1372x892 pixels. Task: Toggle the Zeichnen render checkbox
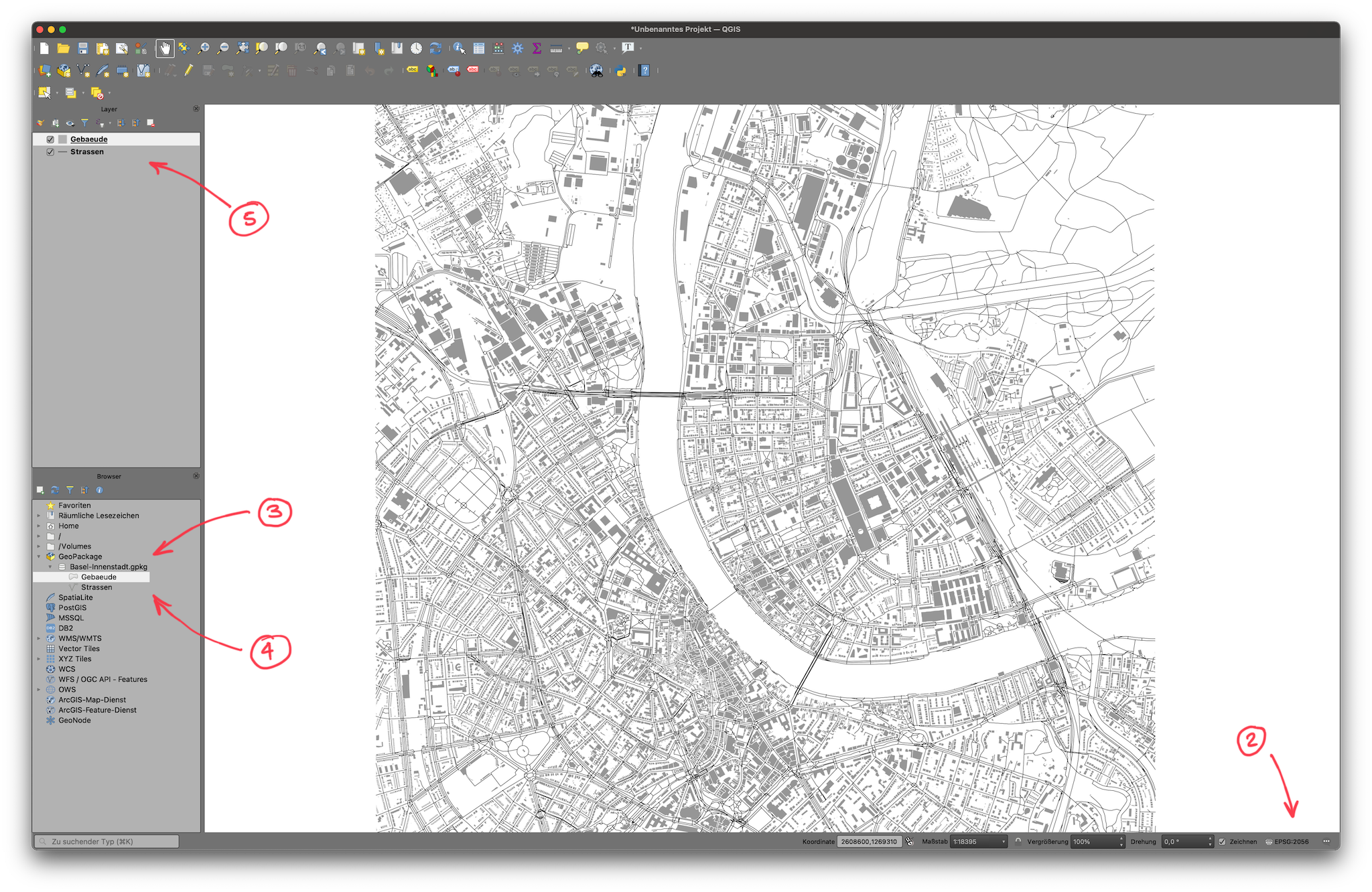[x=1222, y=842]
